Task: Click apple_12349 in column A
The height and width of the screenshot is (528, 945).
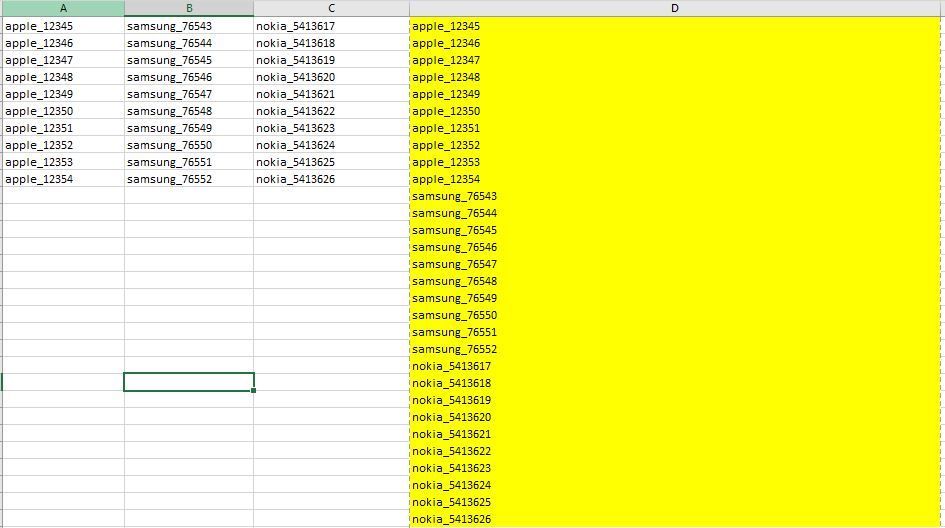Action: pos(63,94)
